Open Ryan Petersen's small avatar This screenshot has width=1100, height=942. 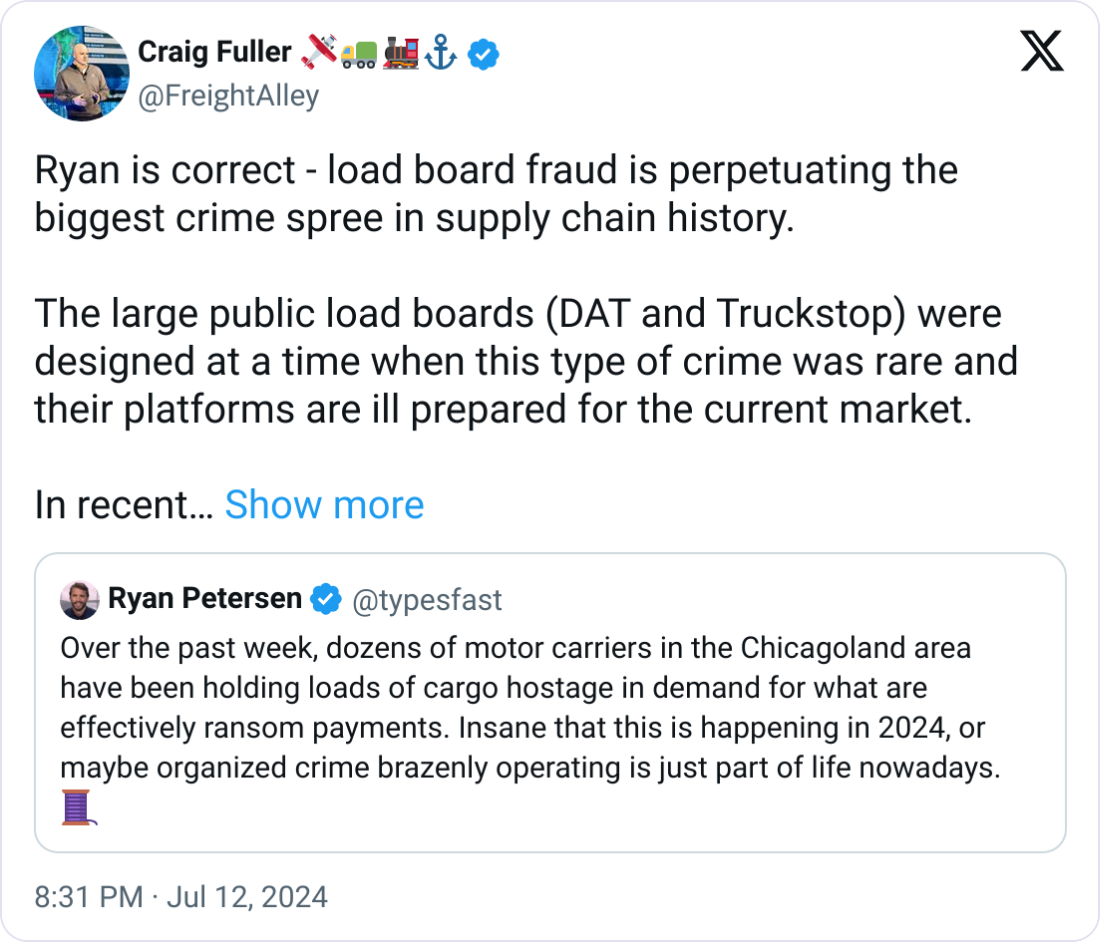click(80, 600)
